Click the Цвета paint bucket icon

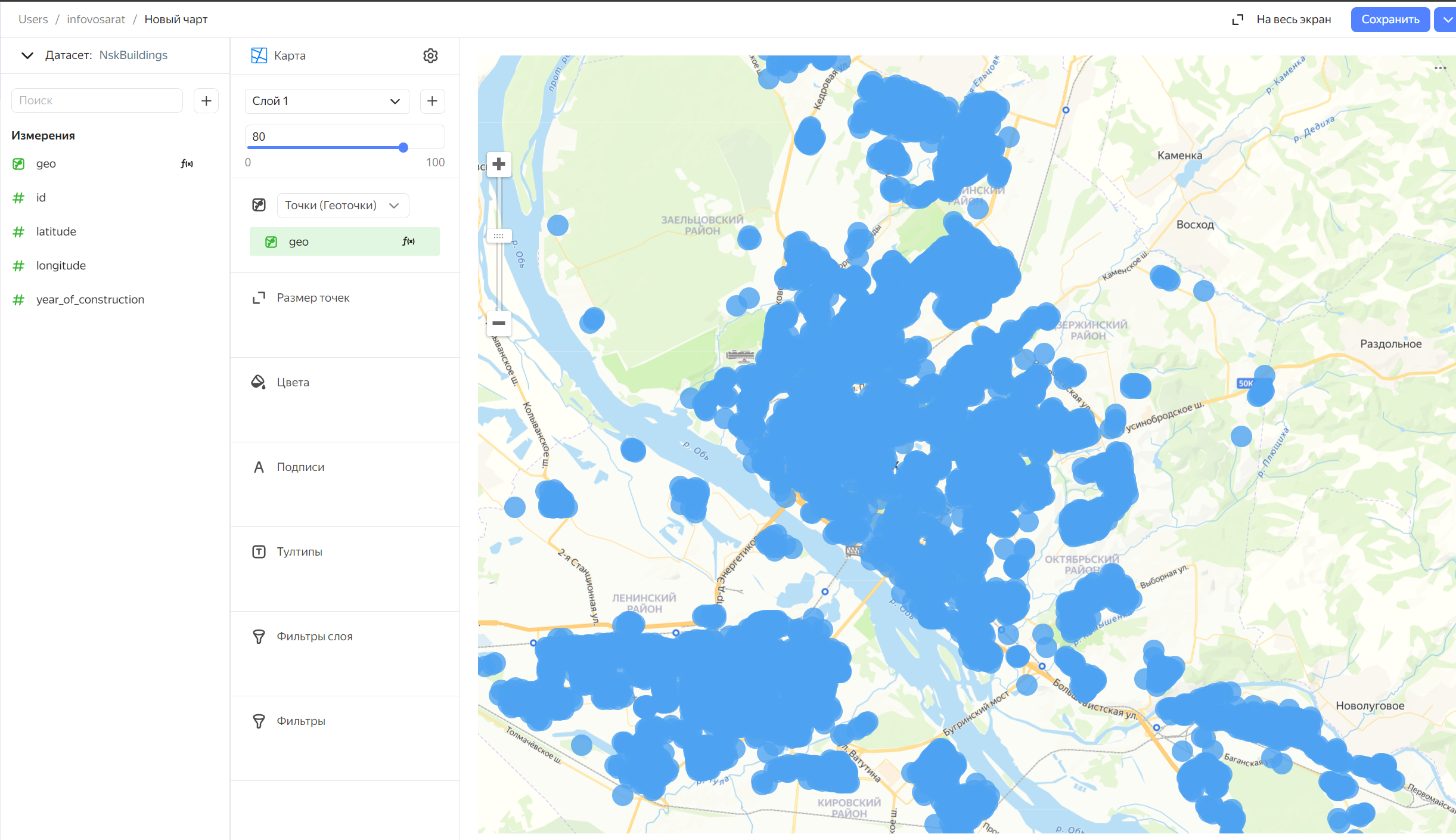(258, 382)
